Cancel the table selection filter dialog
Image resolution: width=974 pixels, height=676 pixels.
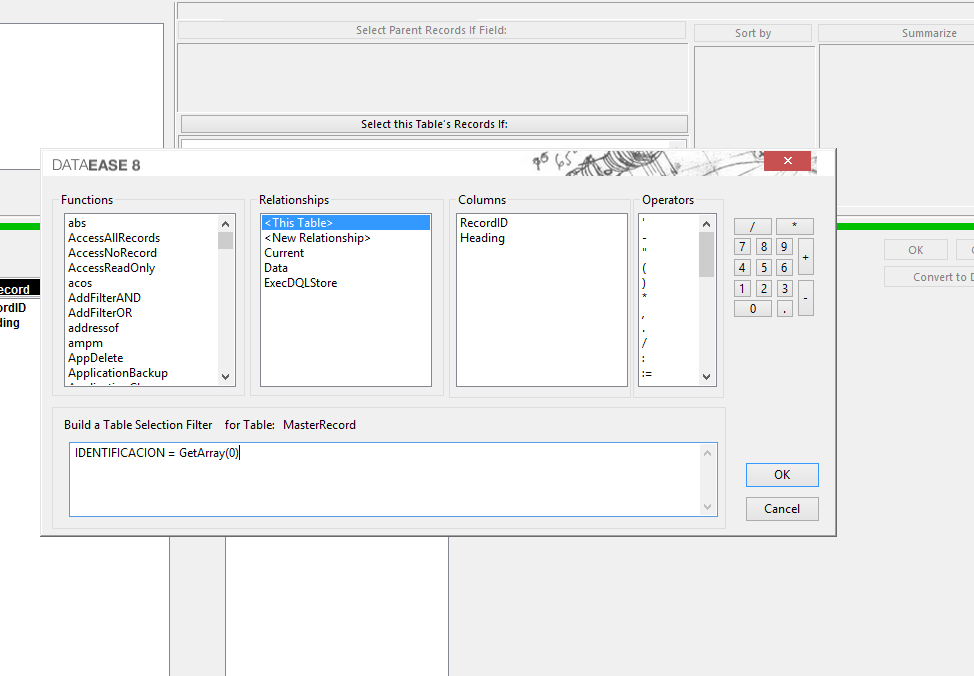pos(782,509)
